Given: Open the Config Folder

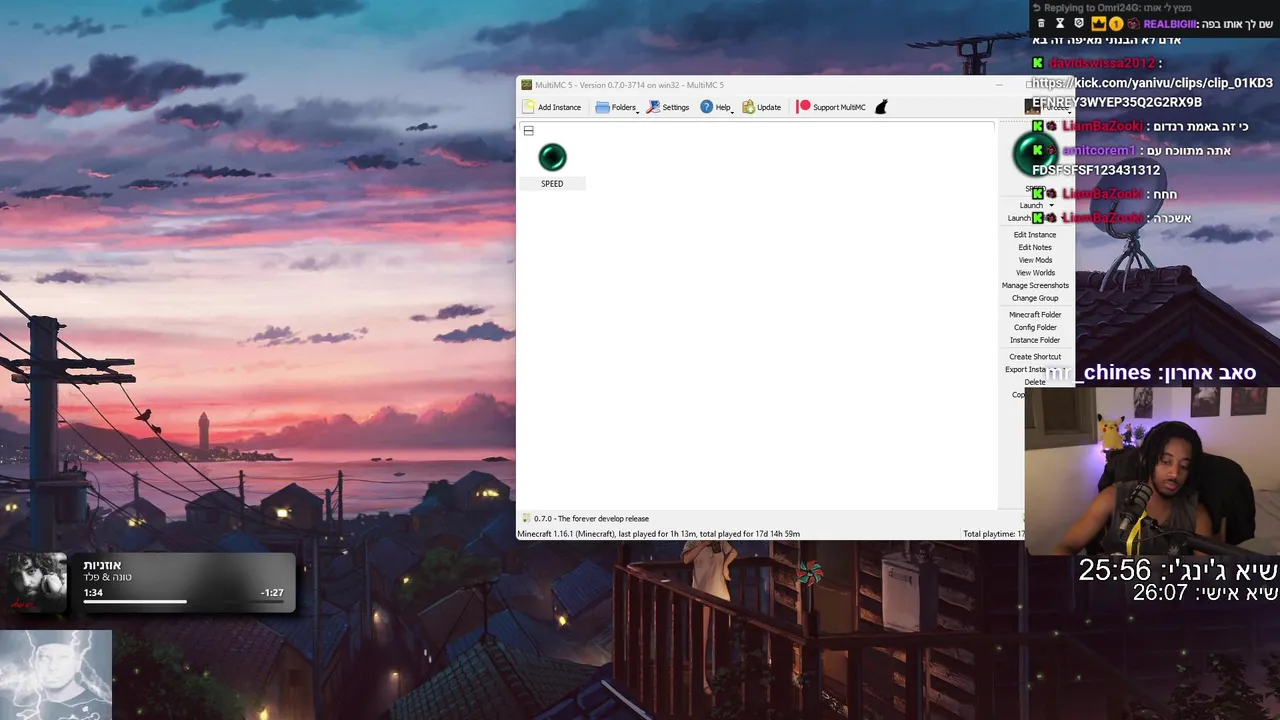Looking at the screenshot, I should pyautogui.click(x=1035, y=327).
